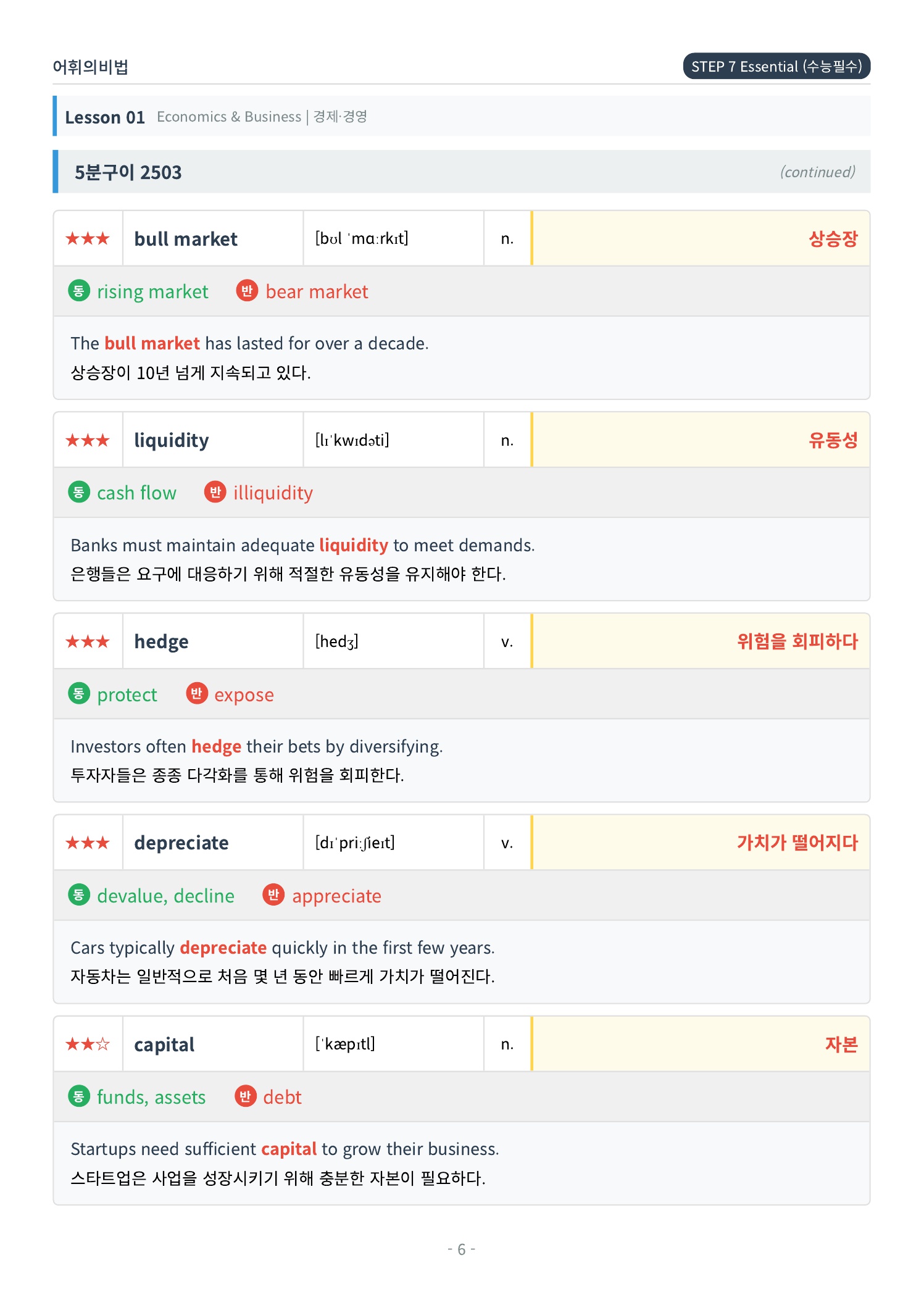Click the green 동 icon next to cash flow
Image resolution: width=924 pixels, height=1313 pixels.
tap(78, 492)
